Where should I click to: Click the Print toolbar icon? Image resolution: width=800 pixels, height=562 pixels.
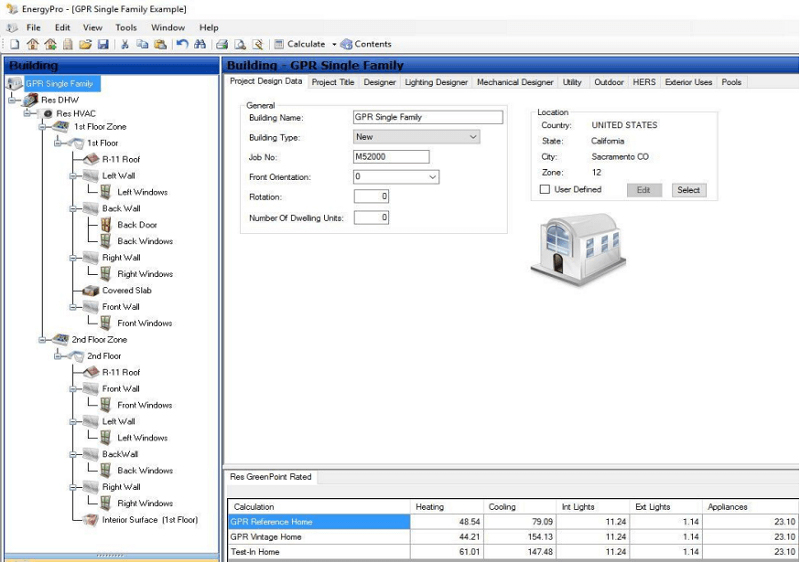[x=222, y=44]
